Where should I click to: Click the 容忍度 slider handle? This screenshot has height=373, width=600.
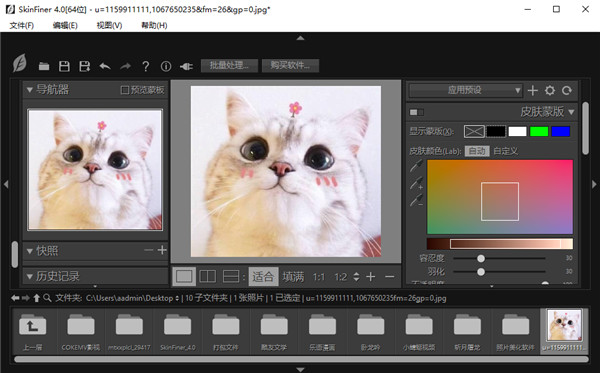pyautogui.click(x=481, y=259)
